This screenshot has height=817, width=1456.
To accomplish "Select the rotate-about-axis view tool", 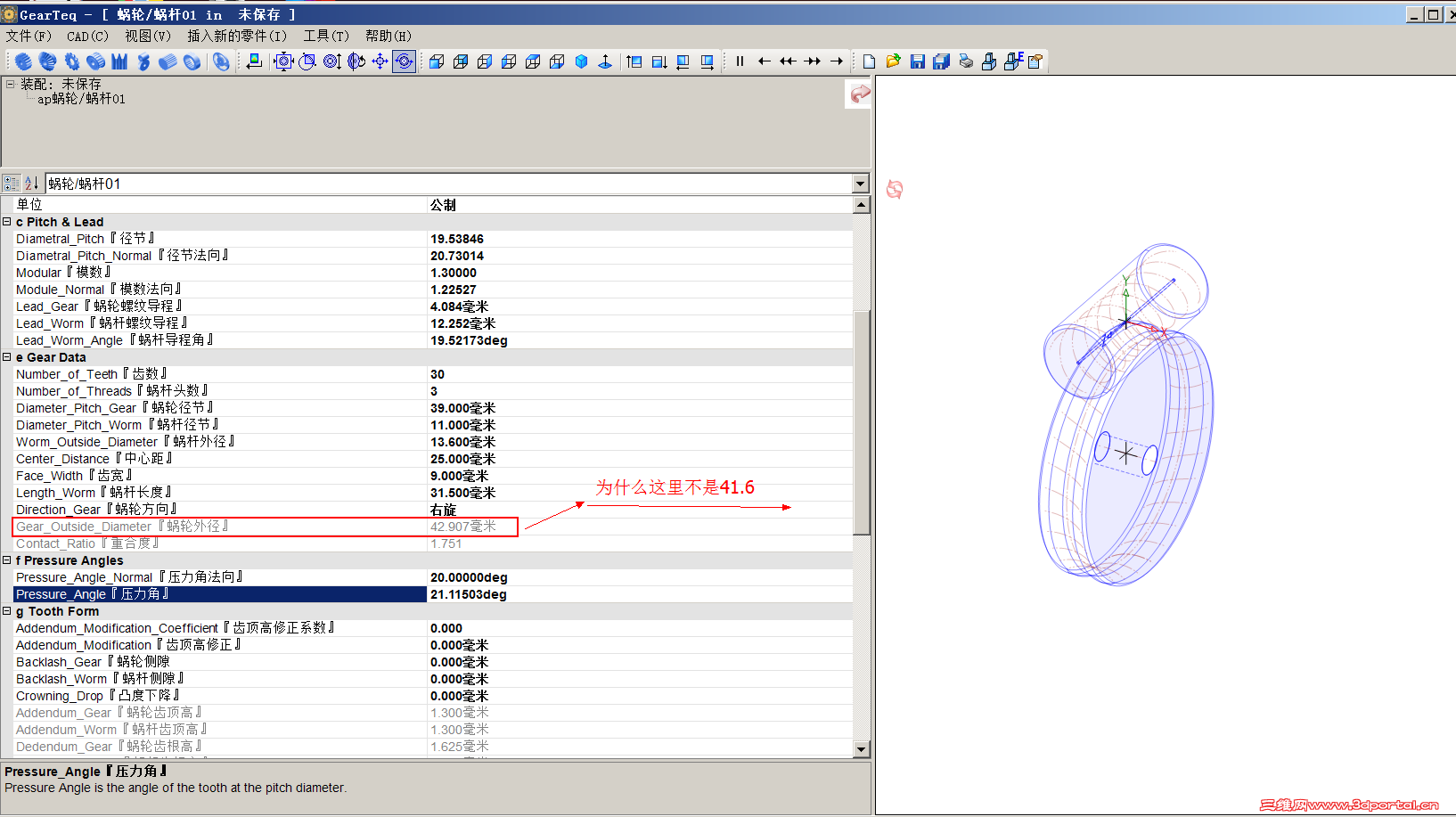I will click(x=356, y=61).
